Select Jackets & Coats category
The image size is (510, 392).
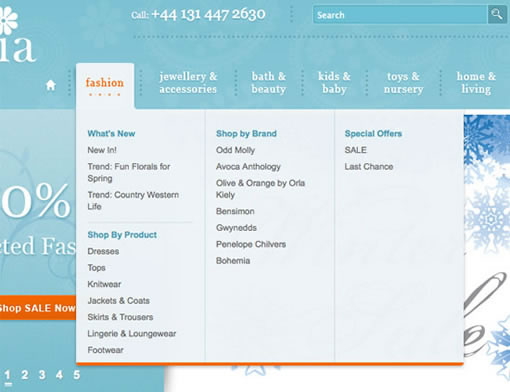(x=118, y=301)
